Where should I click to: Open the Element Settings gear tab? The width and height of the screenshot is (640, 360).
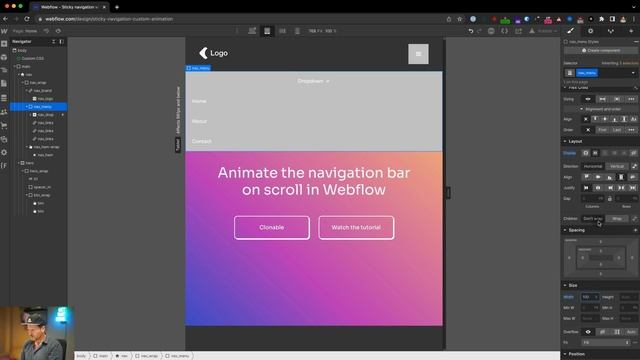(590, 31)
